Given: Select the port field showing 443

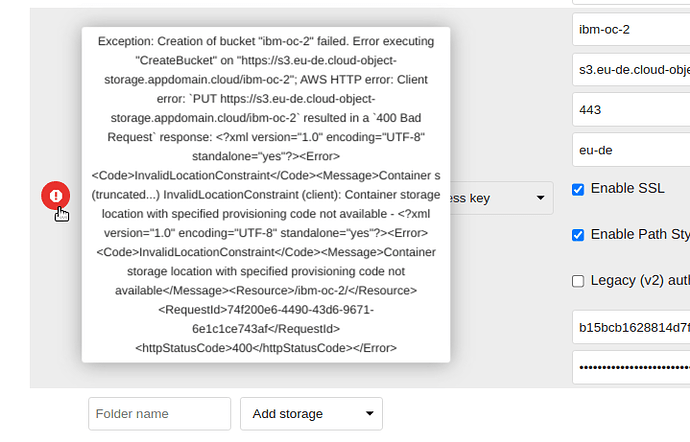Looking at the screenshot, I should coord(631,110).
